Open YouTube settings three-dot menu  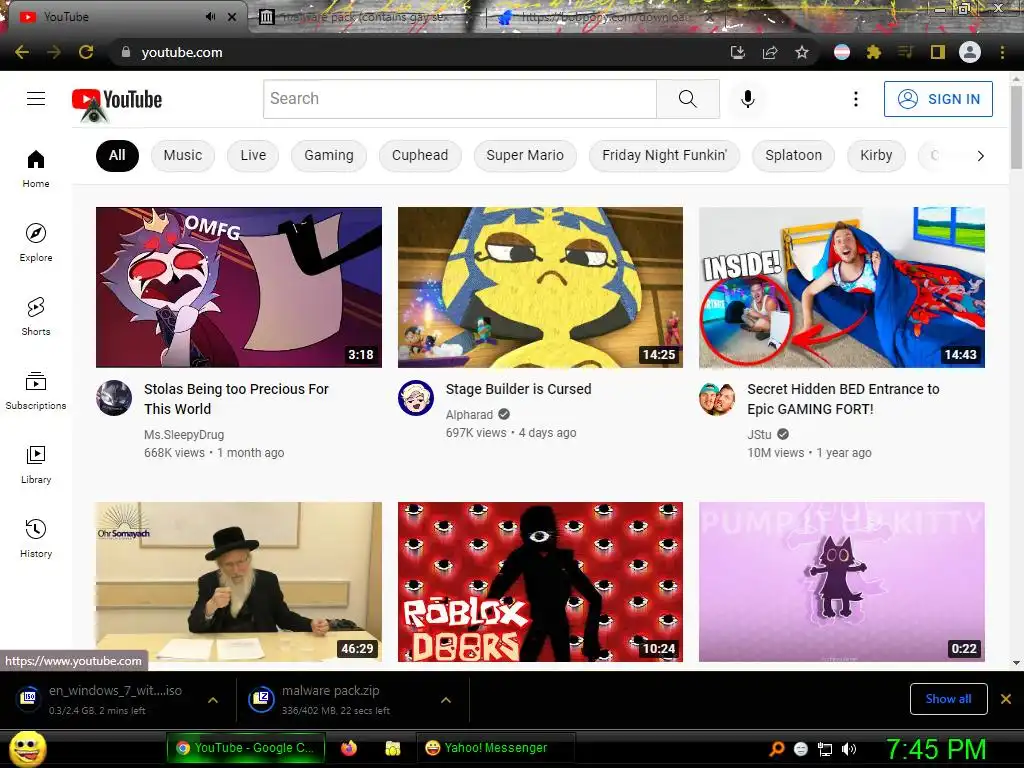(x=856, y=99)
